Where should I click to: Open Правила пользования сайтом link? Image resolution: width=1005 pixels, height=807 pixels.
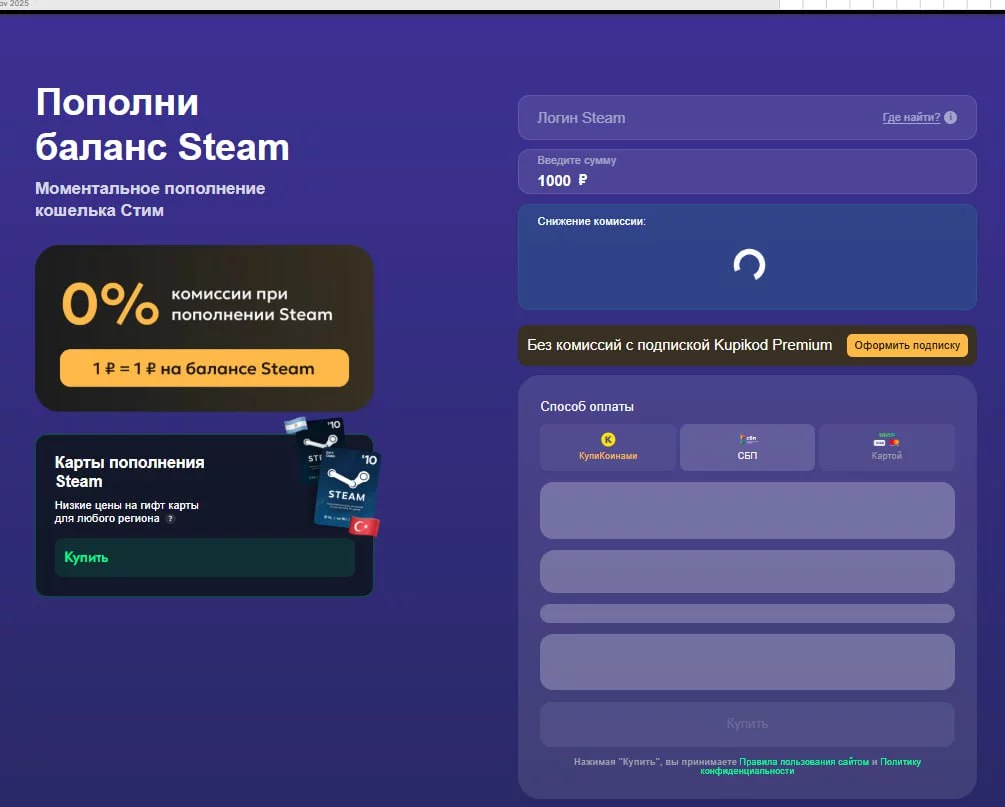tap(804, 762)
